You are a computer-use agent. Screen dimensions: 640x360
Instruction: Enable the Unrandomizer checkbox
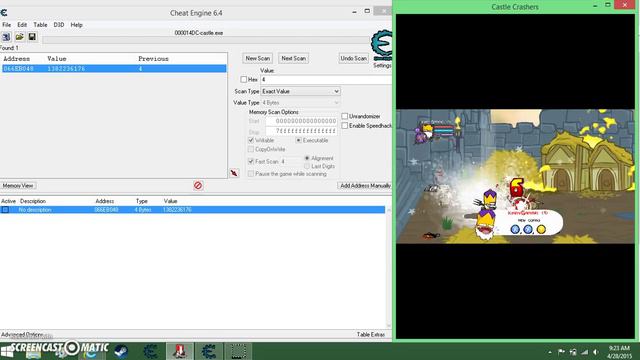(344, 116)
